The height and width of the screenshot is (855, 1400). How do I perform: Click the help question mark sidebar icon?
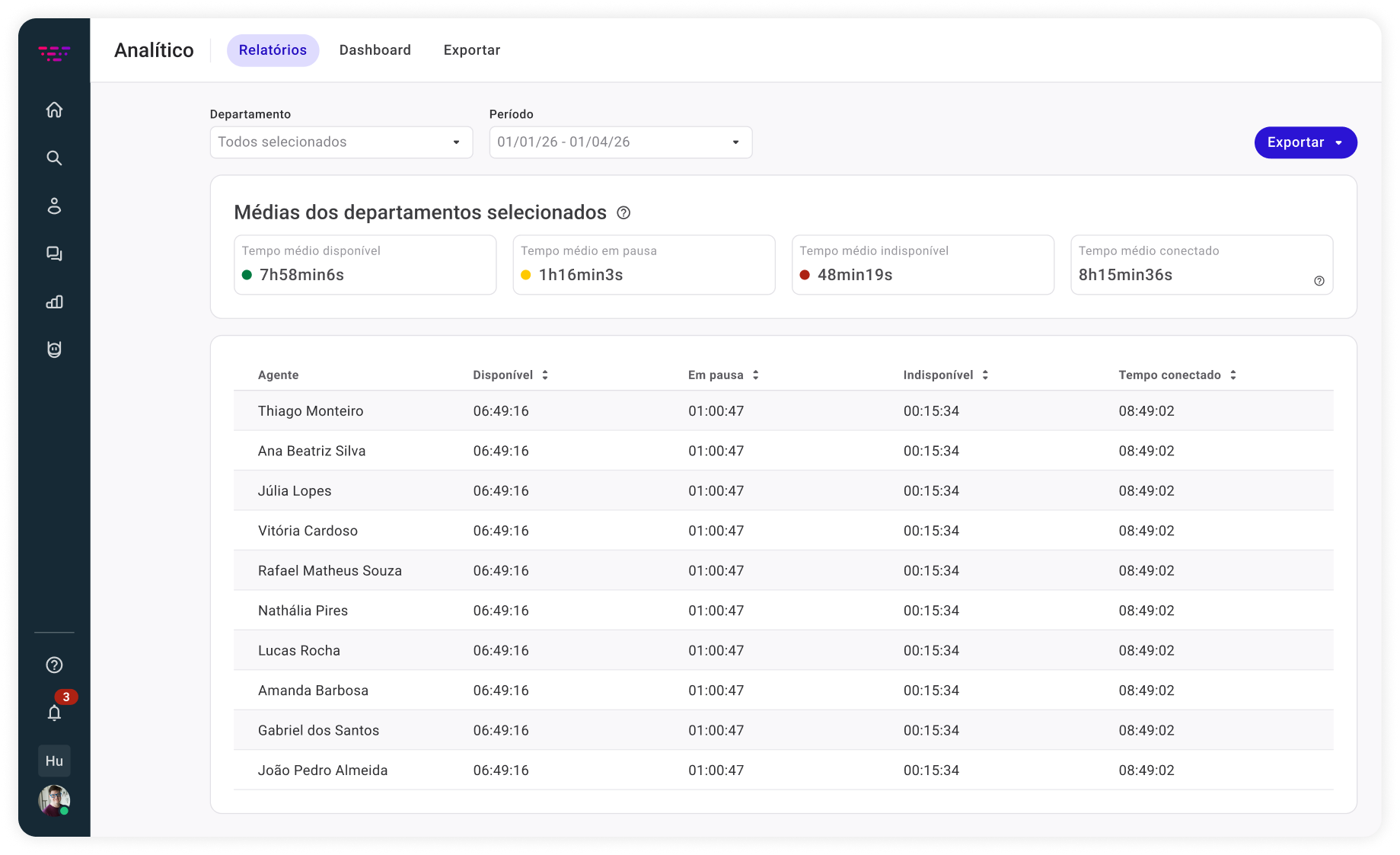click(x=54, y=665)
